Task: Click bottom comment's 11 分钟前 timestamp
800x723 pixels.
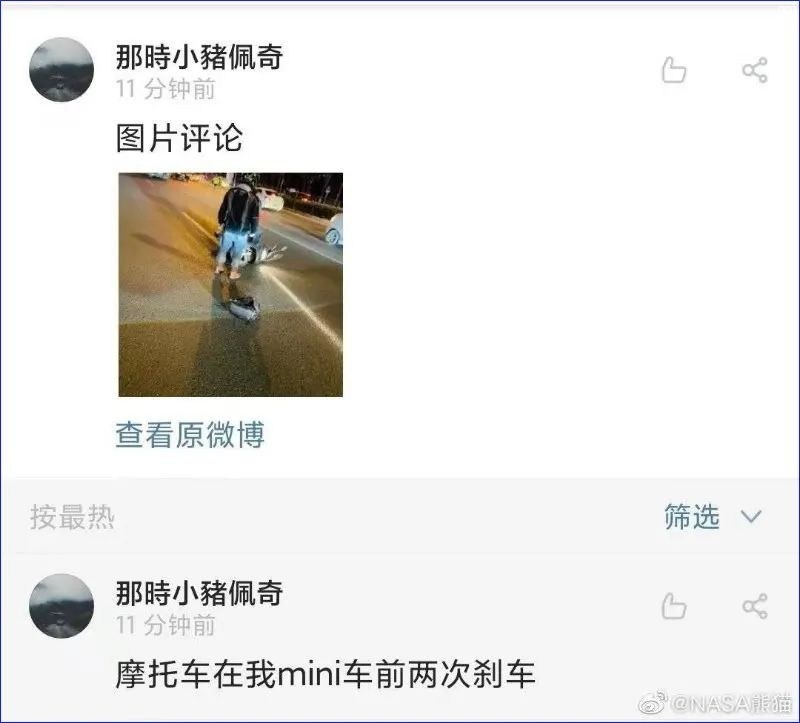Action: [x=165, y=625]
